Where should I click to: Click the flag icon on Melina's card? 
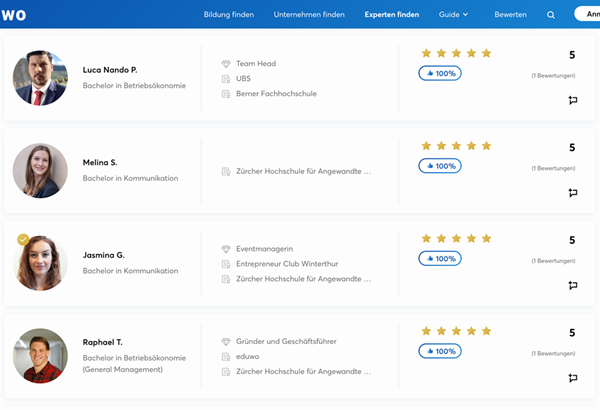(x=573, y=193)
